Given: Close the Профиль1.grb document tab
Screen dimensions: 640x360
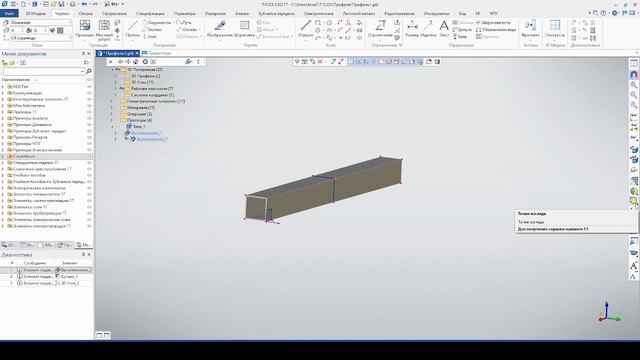Looking at the screenshot, I should click(x=137, y=53).
